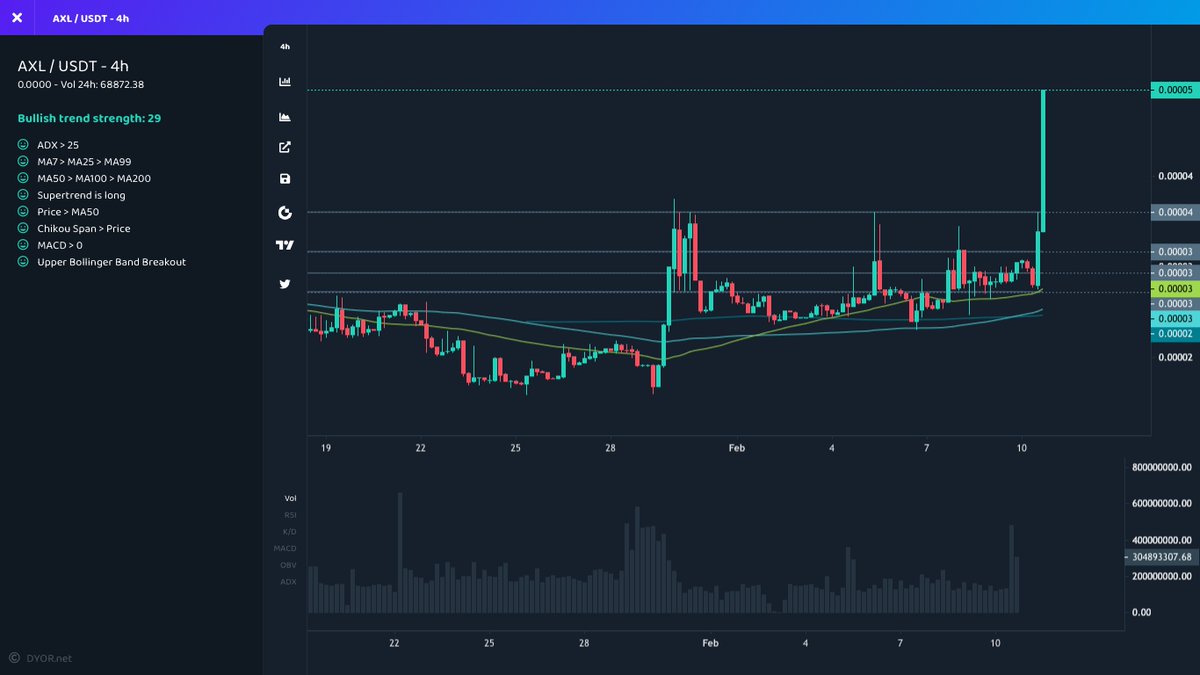Switch lower pane to ADX indicator

(289, 581)
